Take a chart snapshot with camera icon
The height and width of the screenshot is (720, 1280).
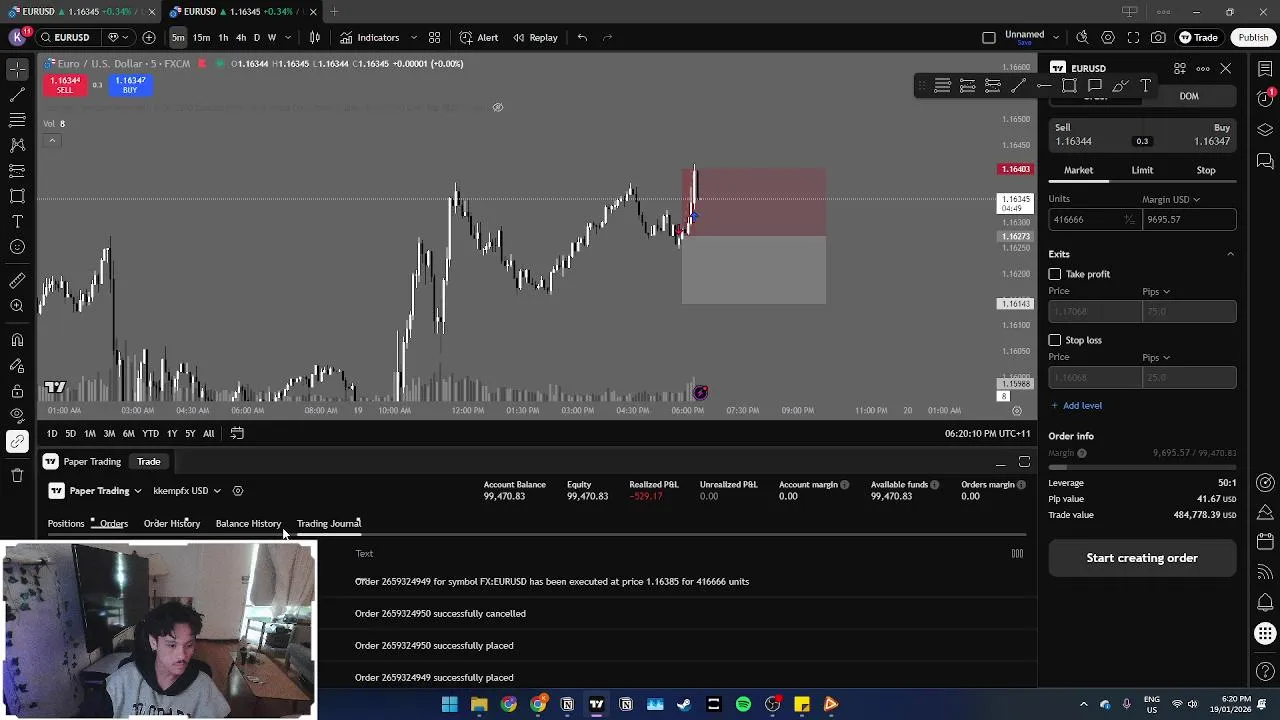tap(1158, 37)
